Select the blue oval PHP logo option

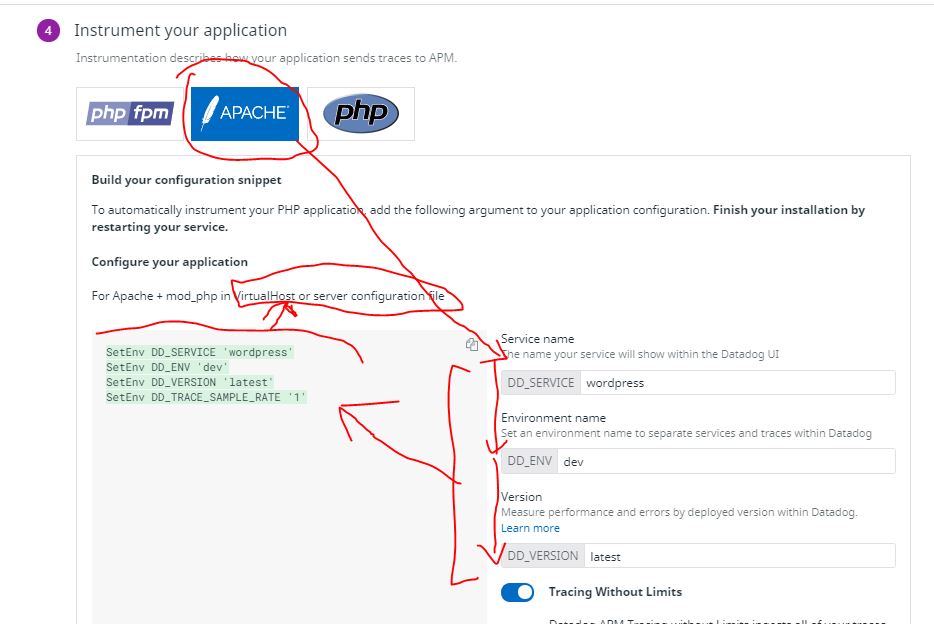coord(360,113)
